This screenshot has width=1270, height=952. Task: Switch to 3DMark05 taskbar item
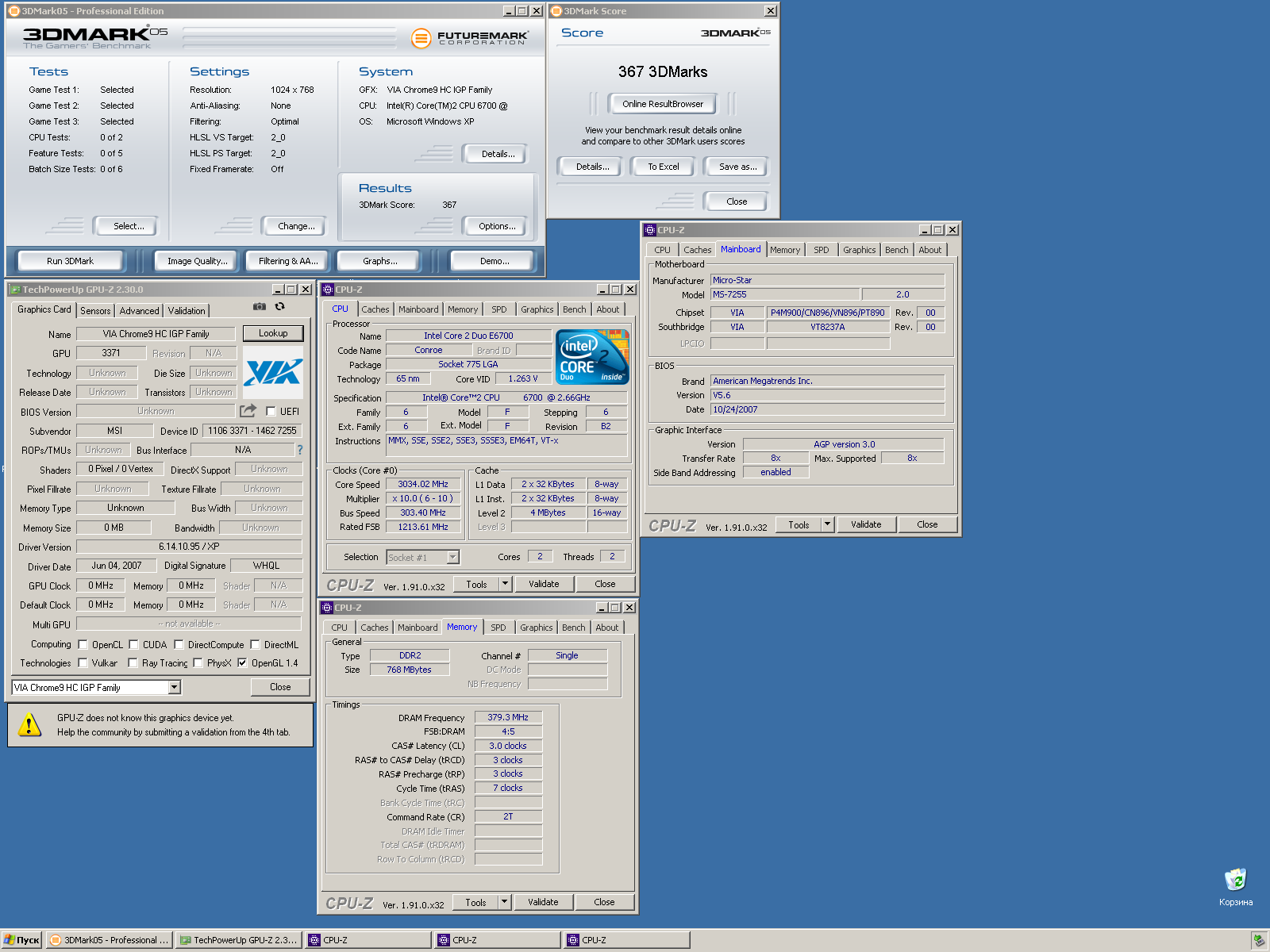click(110, 940)
